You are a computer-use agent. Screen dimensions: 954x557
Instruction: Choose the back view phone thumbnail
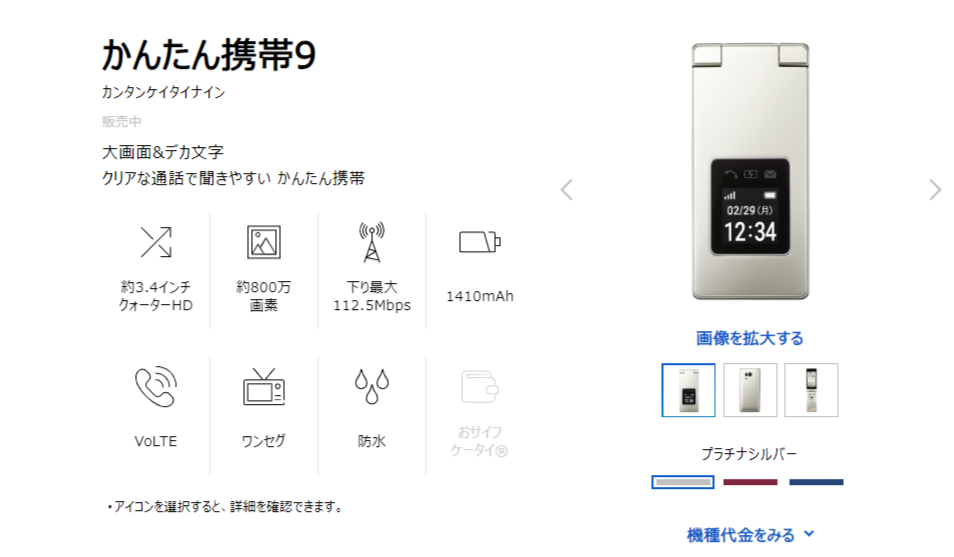[x=750, y=390]
